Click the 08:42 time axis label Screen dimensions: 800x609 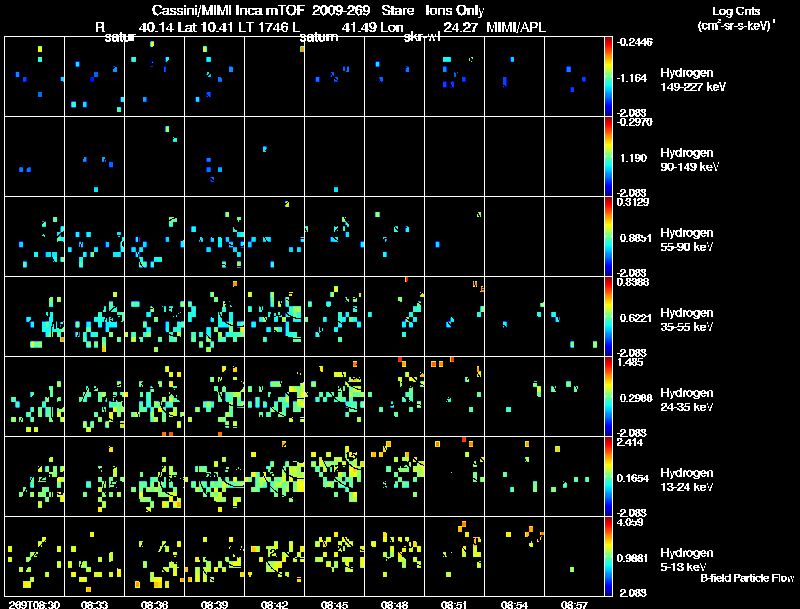click(x=274, y=604)
